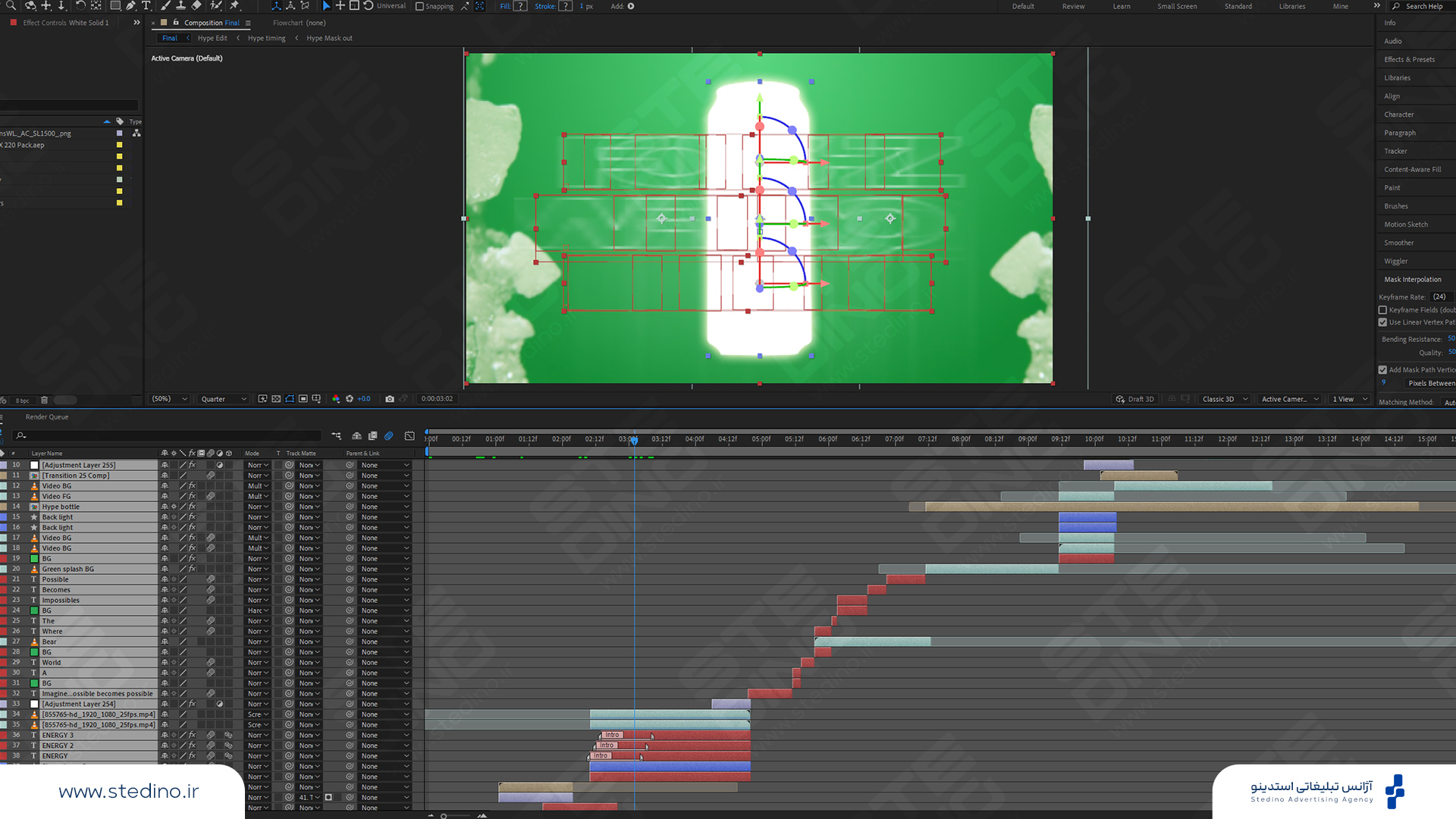Image resolution: width=1456 pixels, height=819 pixels.
Task: Uncheck Use Linear Vertex Paths
Action: click(x=1382, y=322)
